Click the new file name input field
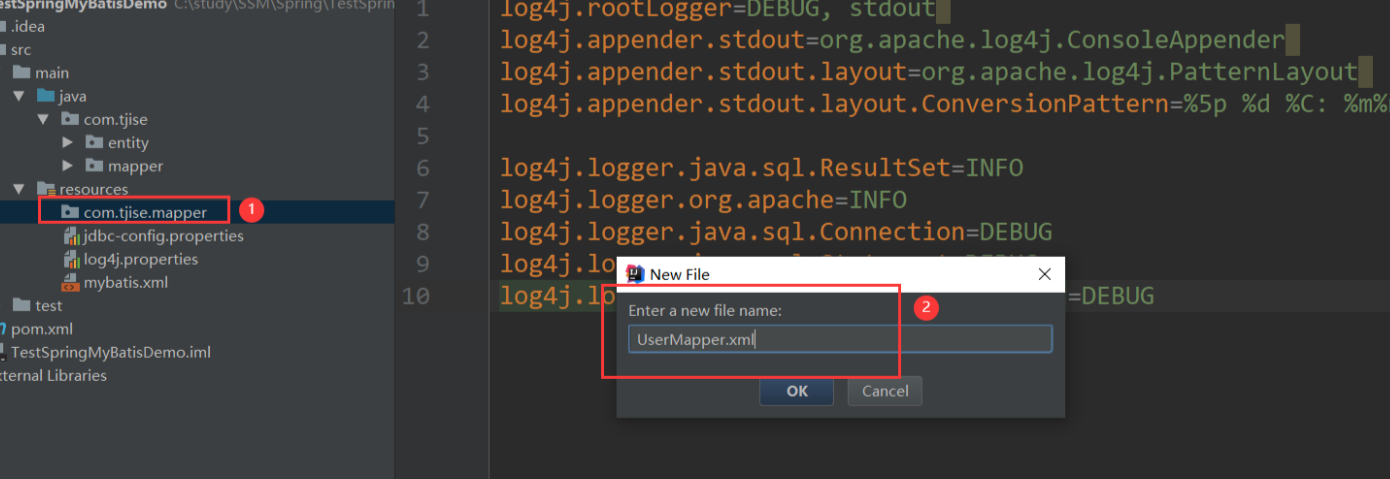 click(840, 339)
